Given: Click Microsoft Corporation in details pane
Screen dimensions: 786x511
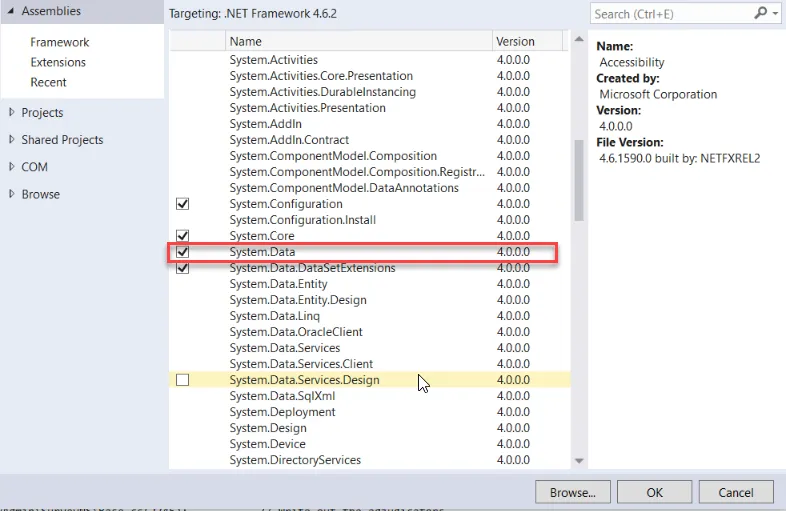Looking at the screenshot, I should tap(658, 94).
